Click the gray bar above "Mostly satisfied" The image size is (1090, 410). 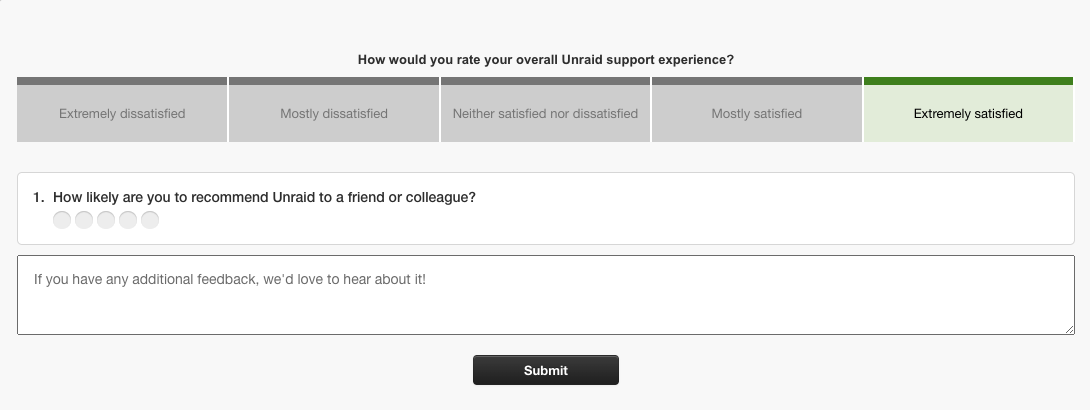point(757,81)
